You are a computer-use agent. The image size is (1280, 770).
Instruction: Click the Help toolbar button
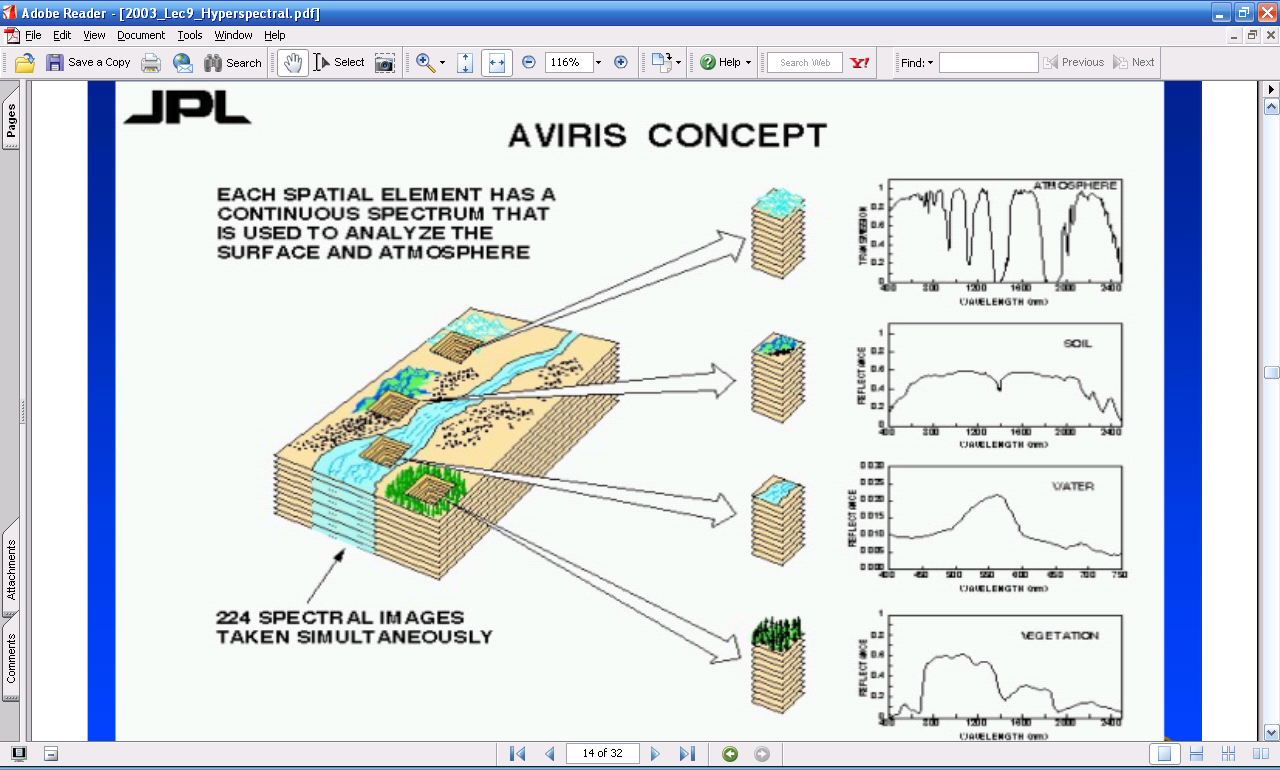point(720,62)
